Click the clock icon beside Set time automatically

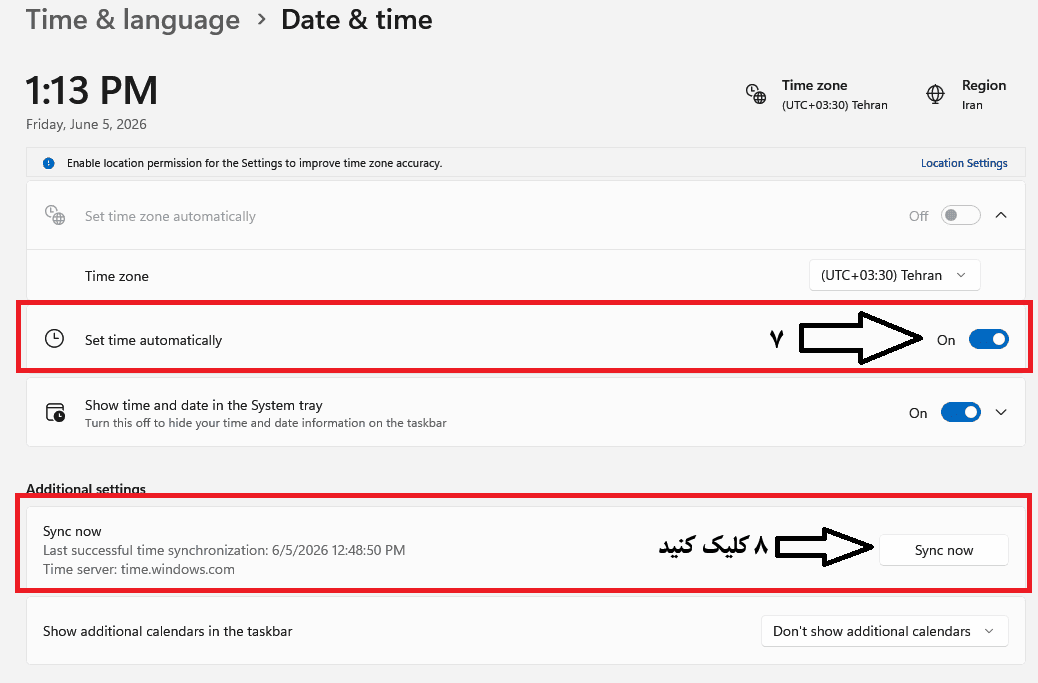[54, 339]
